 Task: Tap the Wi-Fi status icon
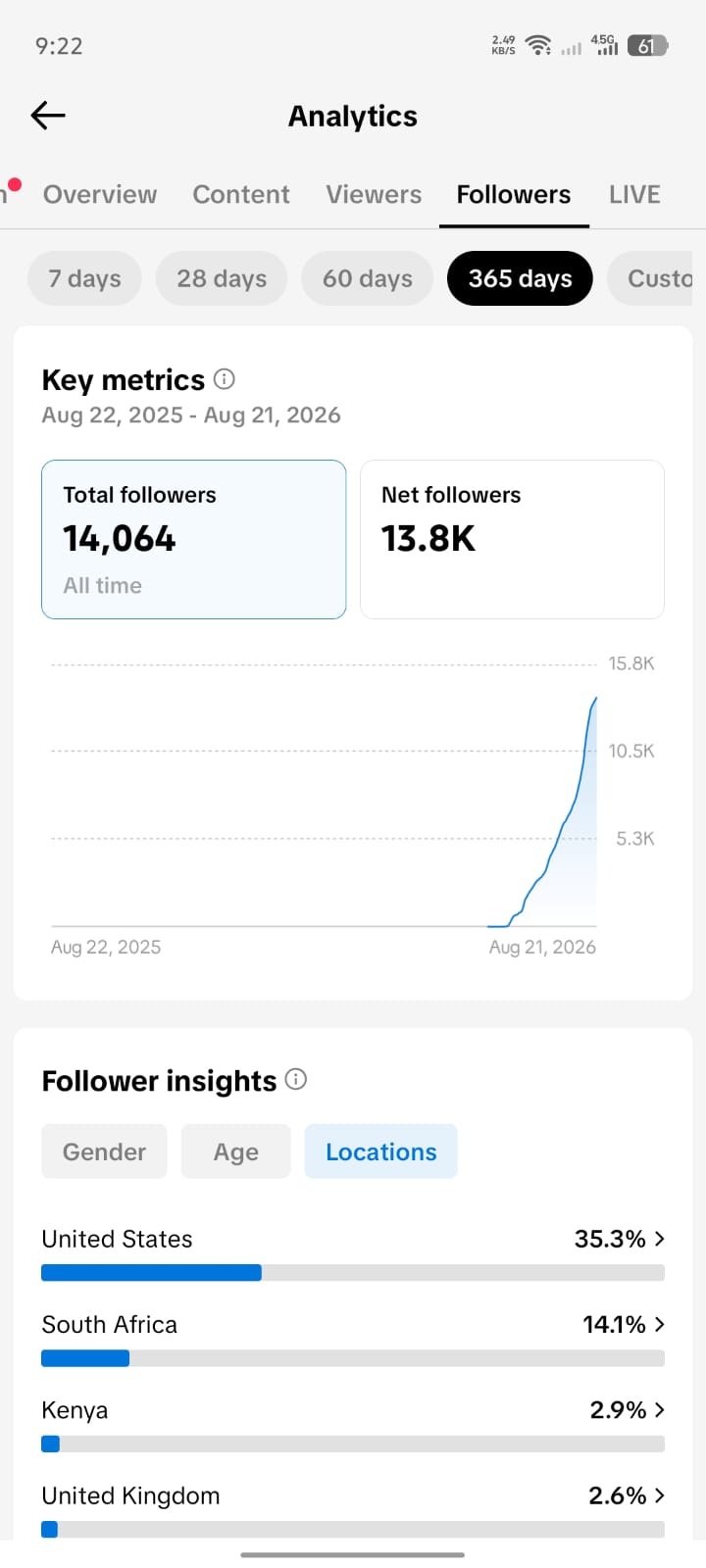pos(537,45)
